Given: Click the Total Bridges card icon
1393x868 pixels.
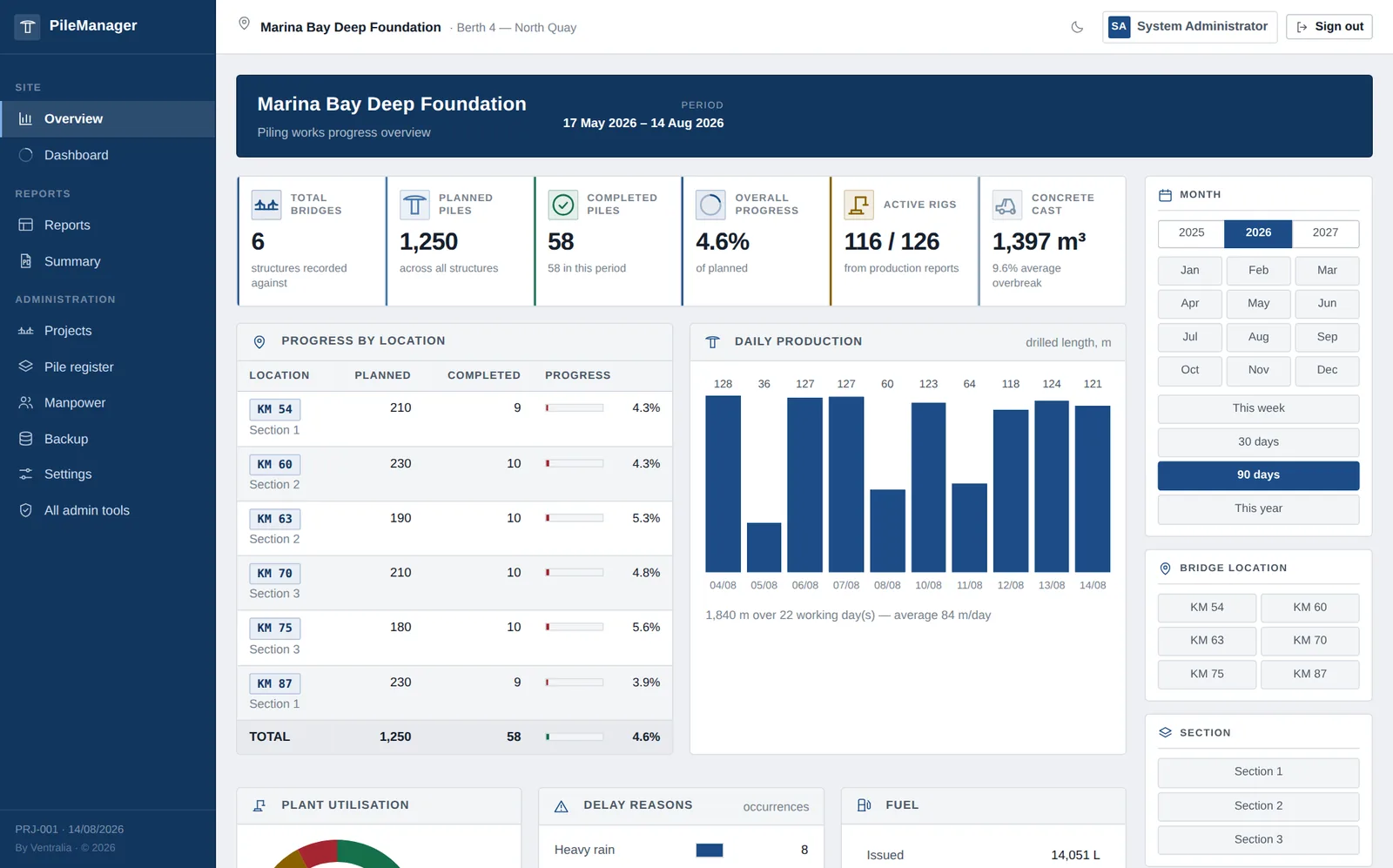Looking at the screenshot, I should (266, 205).
